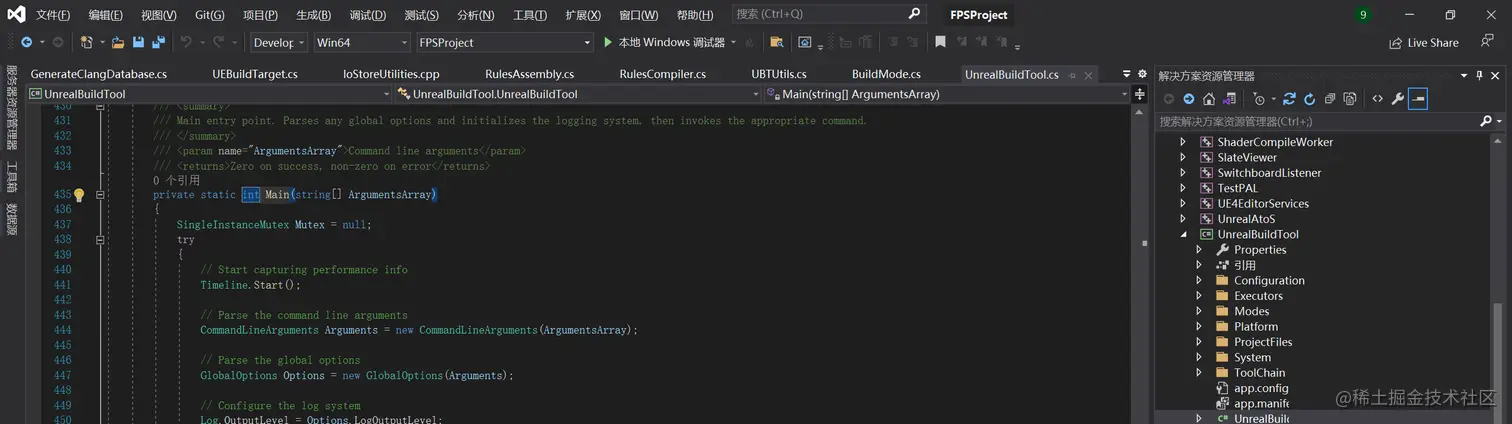Screen dimensions: 1512x424
Task: Open the FPSProject startup project dropdown
Action: [505, 42]
